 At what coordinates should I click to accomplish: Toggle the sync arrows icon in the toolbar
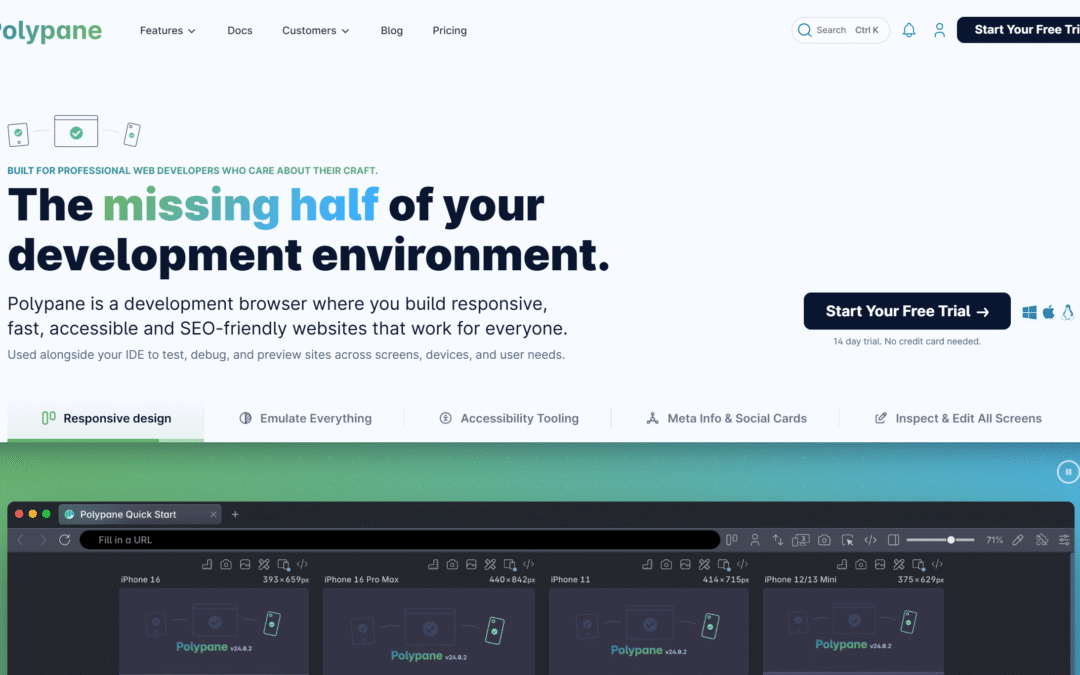(778, 540)
